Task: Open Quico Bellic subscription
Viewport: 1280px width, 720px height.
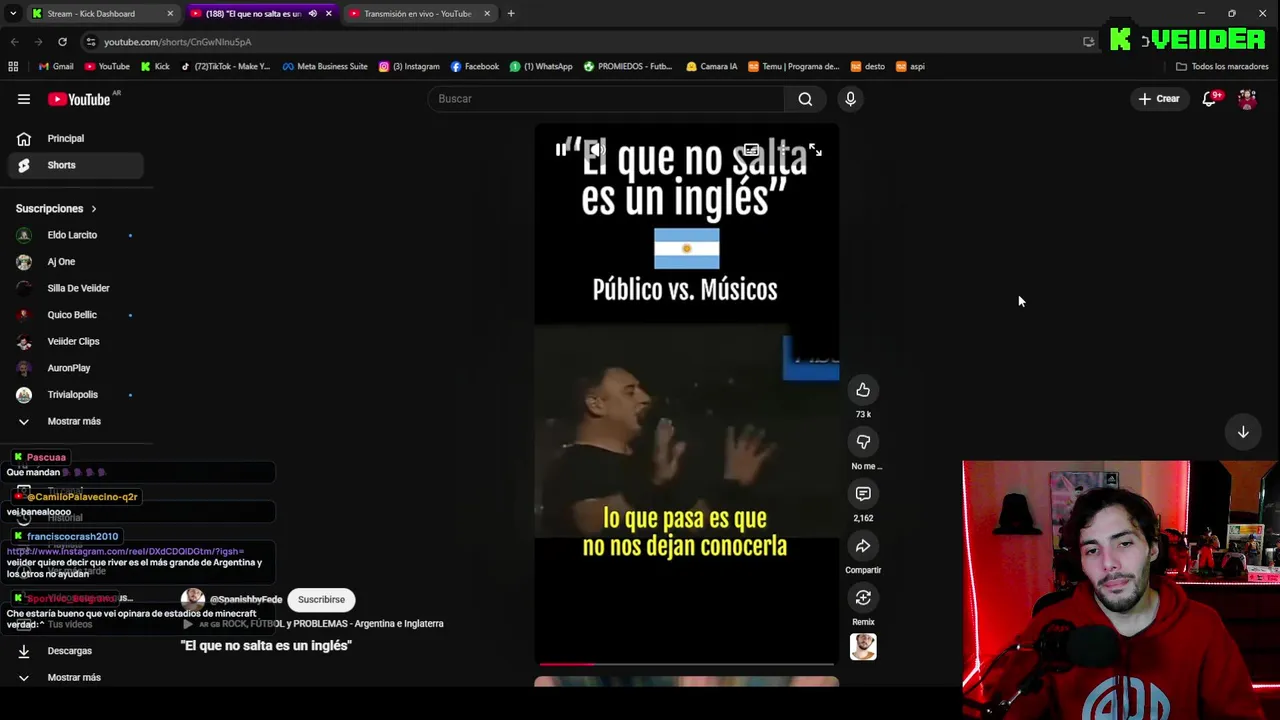Action: click(75, 315)
